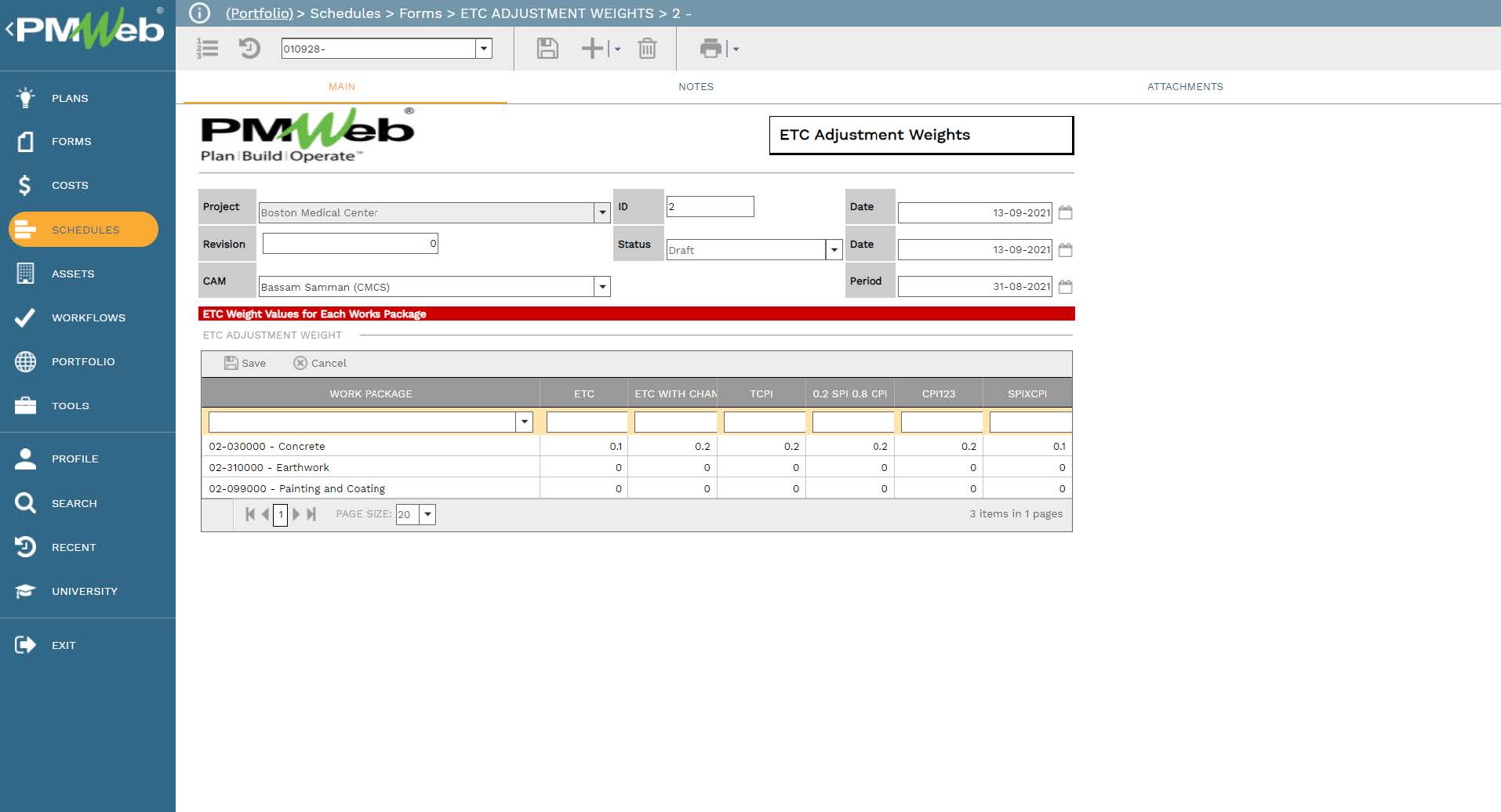Viewport: 1501px width, 812px height.
Task: Click the TCPI input in new row
Action: (764, 422)
